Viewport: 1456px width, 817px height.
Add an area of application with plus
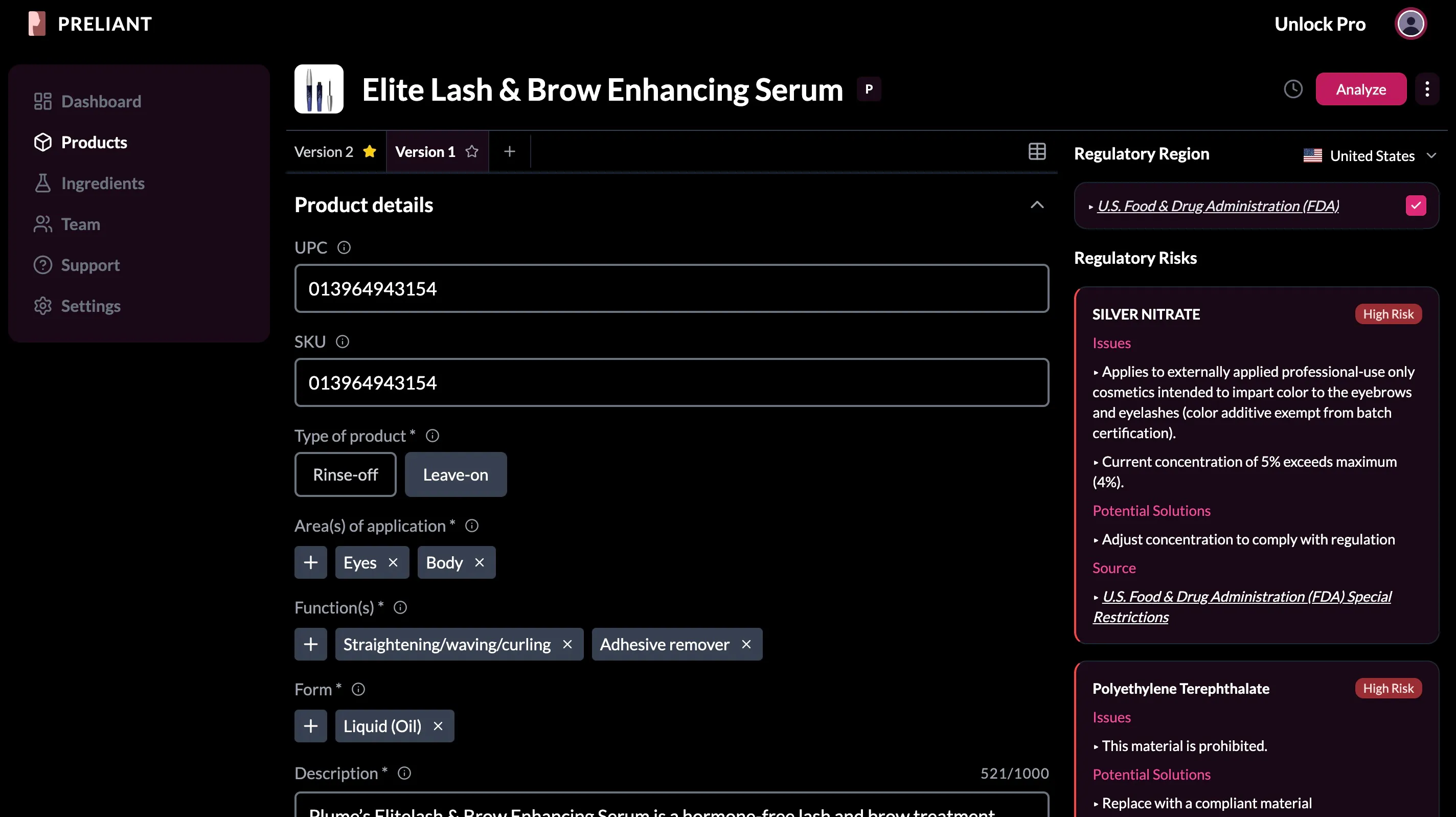pyautogui.click(x=310, y=562)
